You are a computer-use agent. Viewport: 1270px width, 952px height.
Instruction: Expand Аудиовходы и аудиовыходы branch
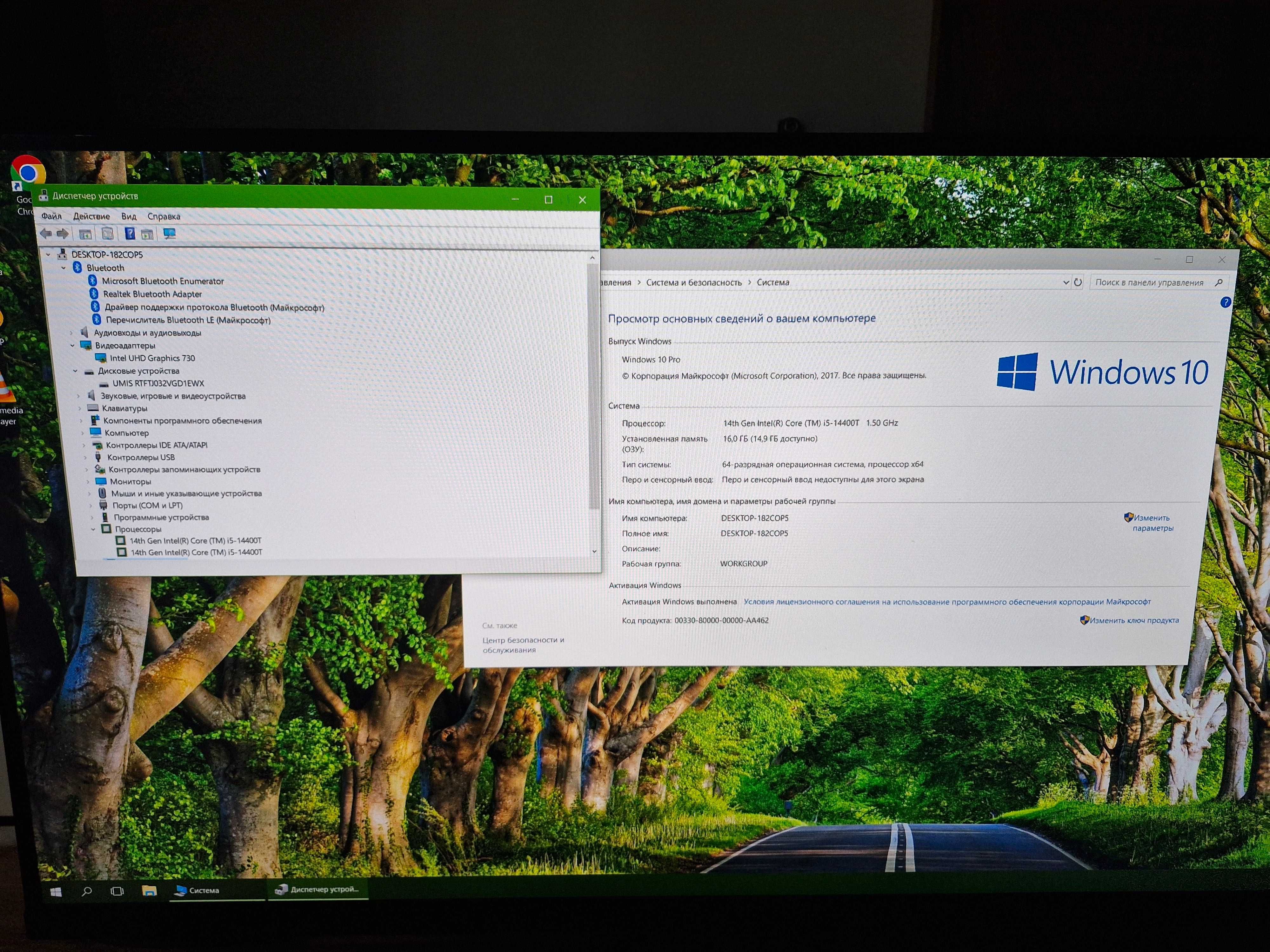(71, 333)
